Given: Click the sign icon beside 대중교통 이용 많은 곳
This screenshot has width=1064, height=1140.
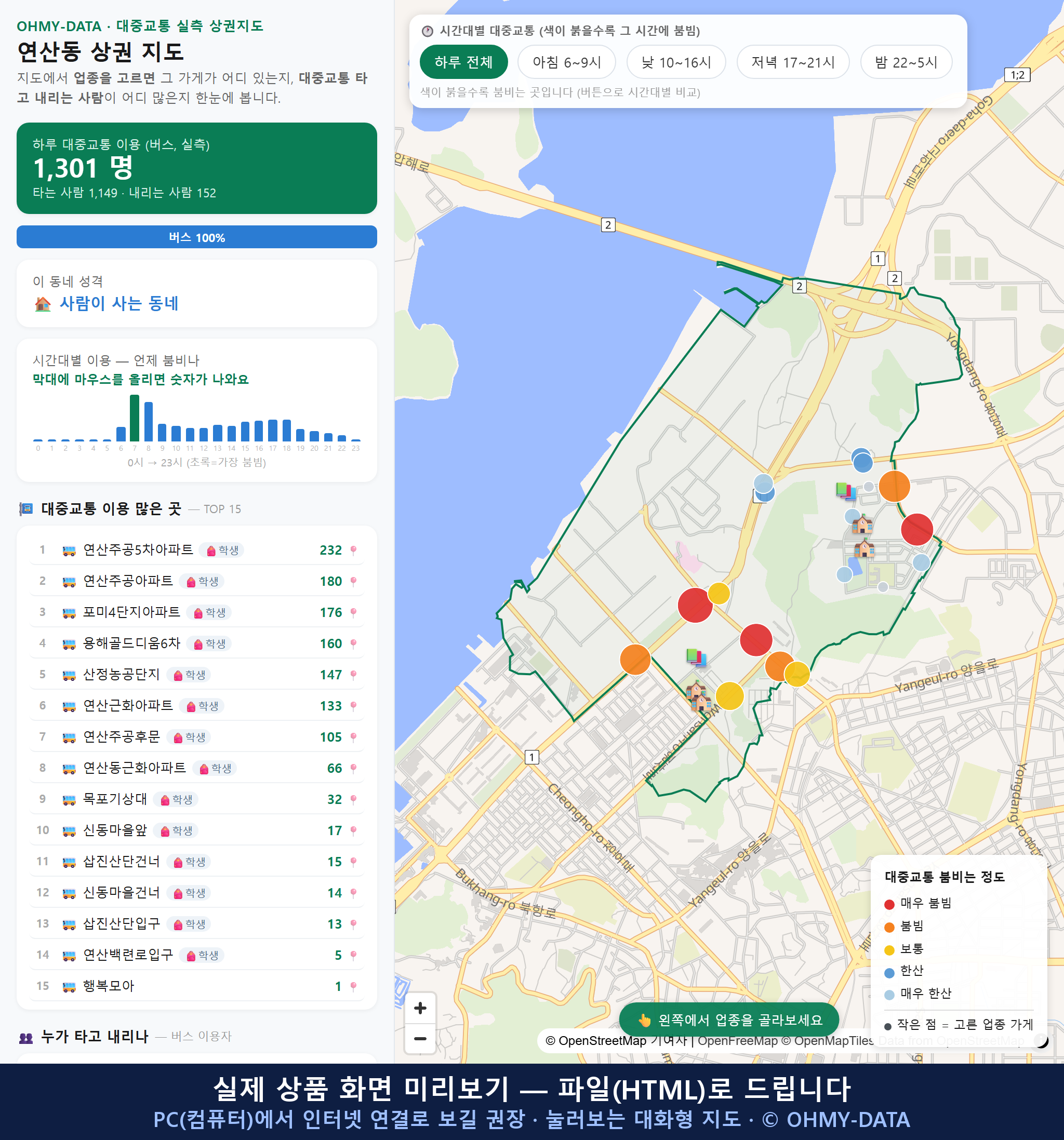Looking at the screenshot, I should (x=26, y=508).
